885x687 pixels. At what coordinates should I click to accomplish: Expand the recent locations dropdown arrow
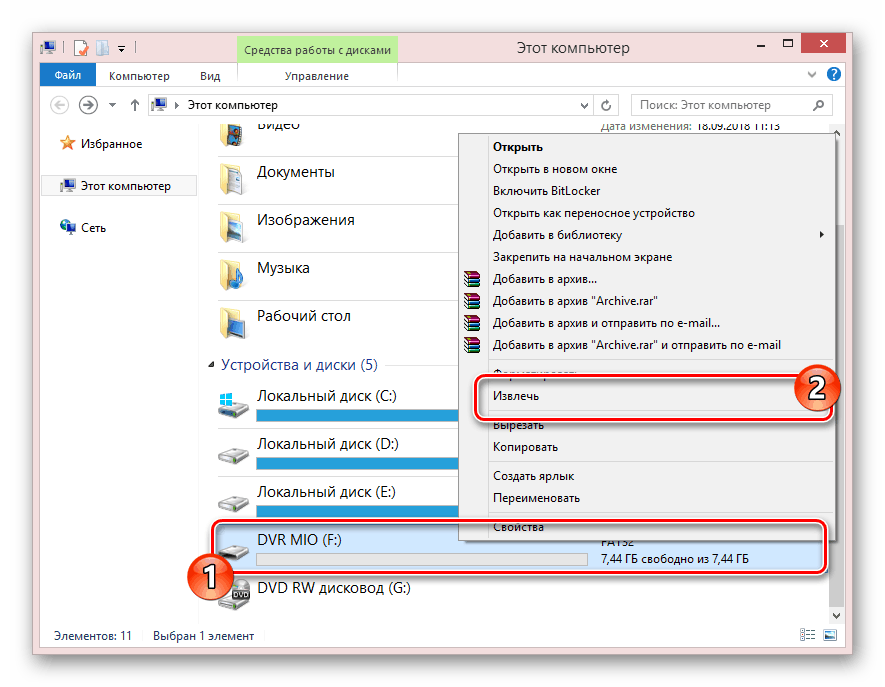tap(111, 105)
